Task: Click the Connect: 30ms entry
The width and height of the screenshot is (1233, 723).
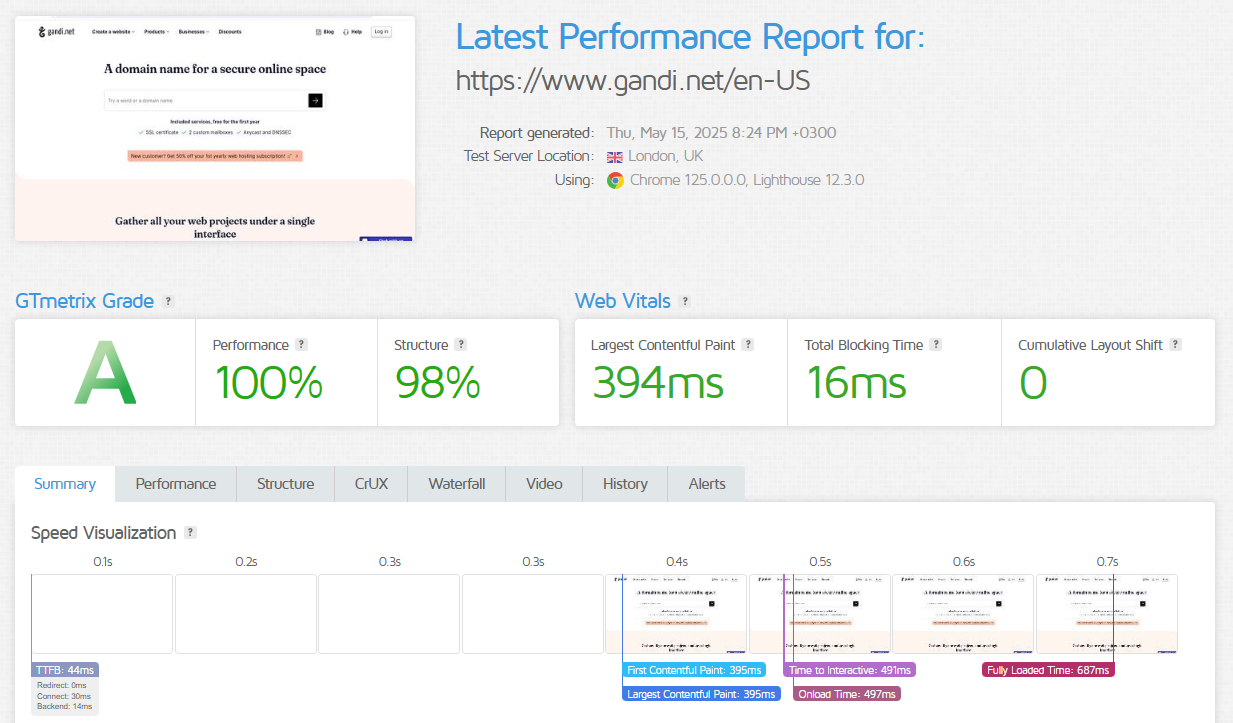Action: (x=64, y=696)
